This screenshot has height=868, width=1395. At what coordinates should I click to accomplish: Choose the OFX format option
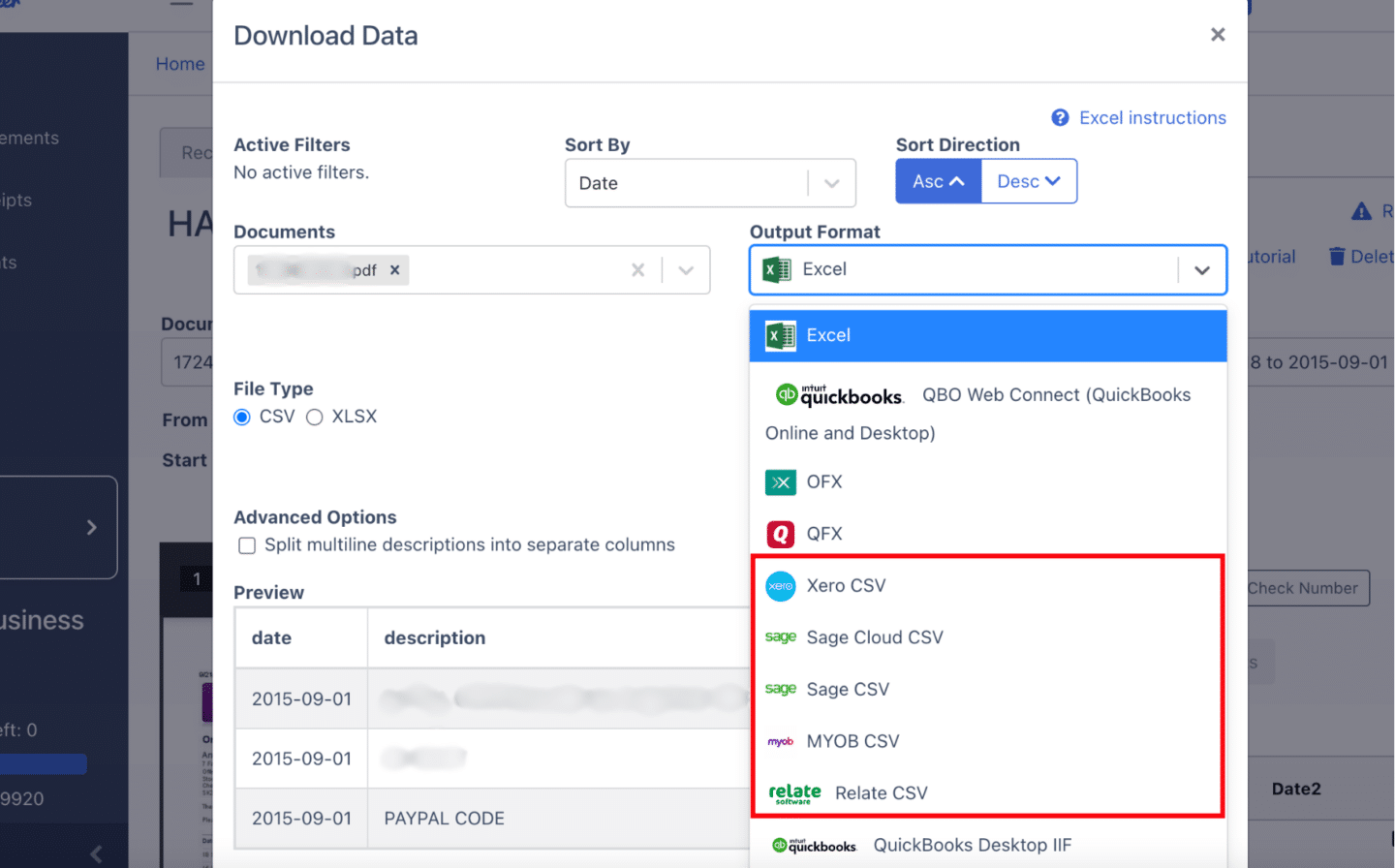(x=988, y=481)
